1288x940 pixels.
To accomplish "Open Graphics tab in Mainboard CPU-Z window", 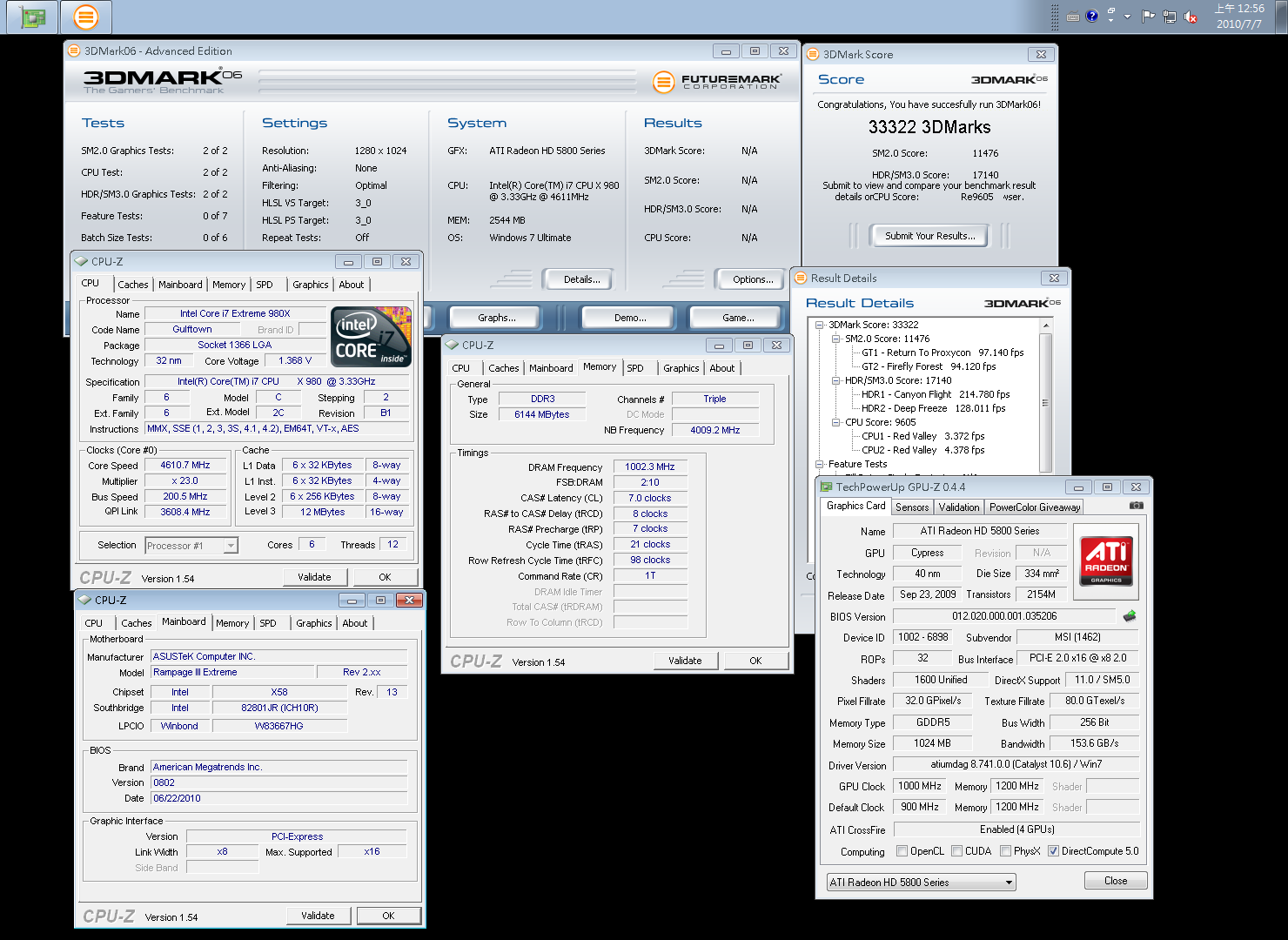I will (314, 623).
